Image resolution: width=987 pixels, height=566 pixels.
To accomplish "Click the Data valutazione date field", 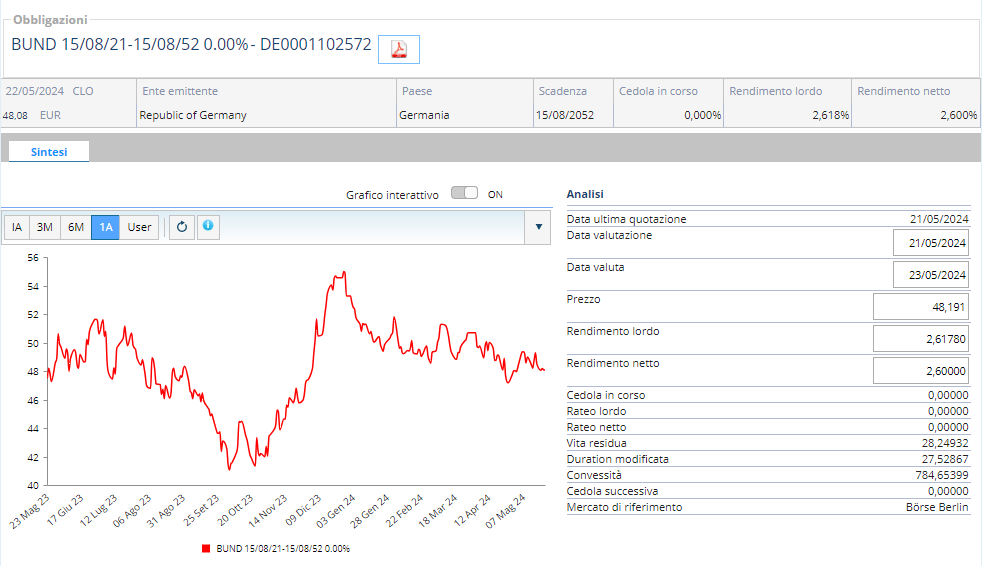I will click(x=930, y=243).
